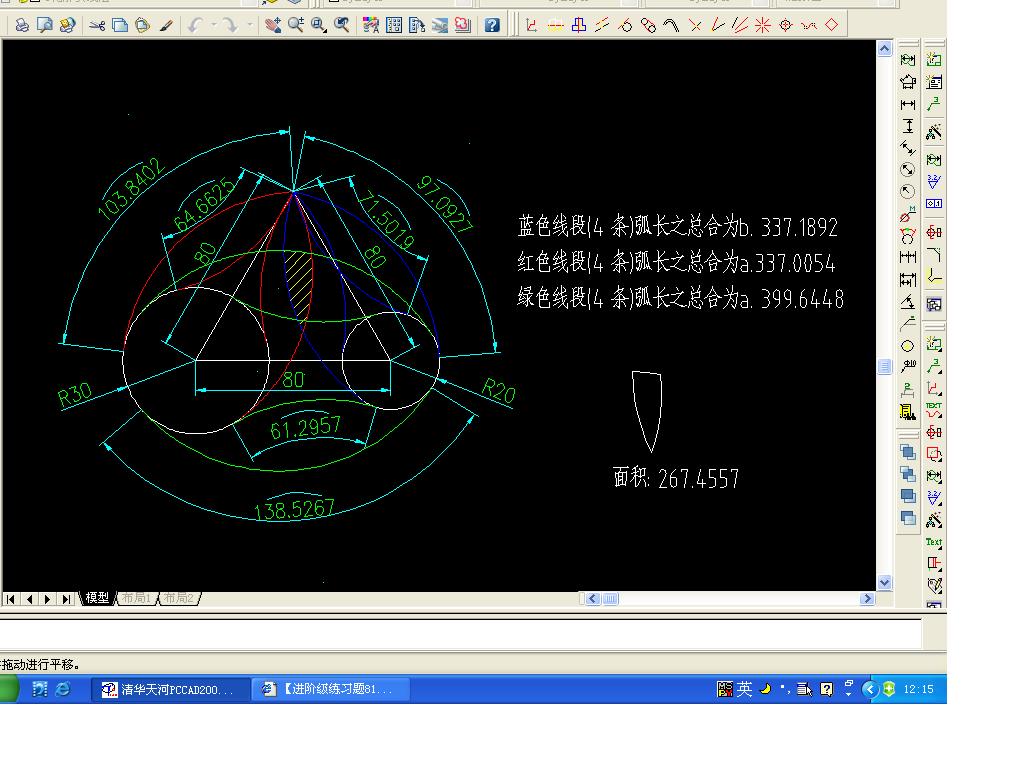Select the geometric tolerance 0.1 frame tool
Viewport: 1024px width, 768px height.
tap(934, 203)
